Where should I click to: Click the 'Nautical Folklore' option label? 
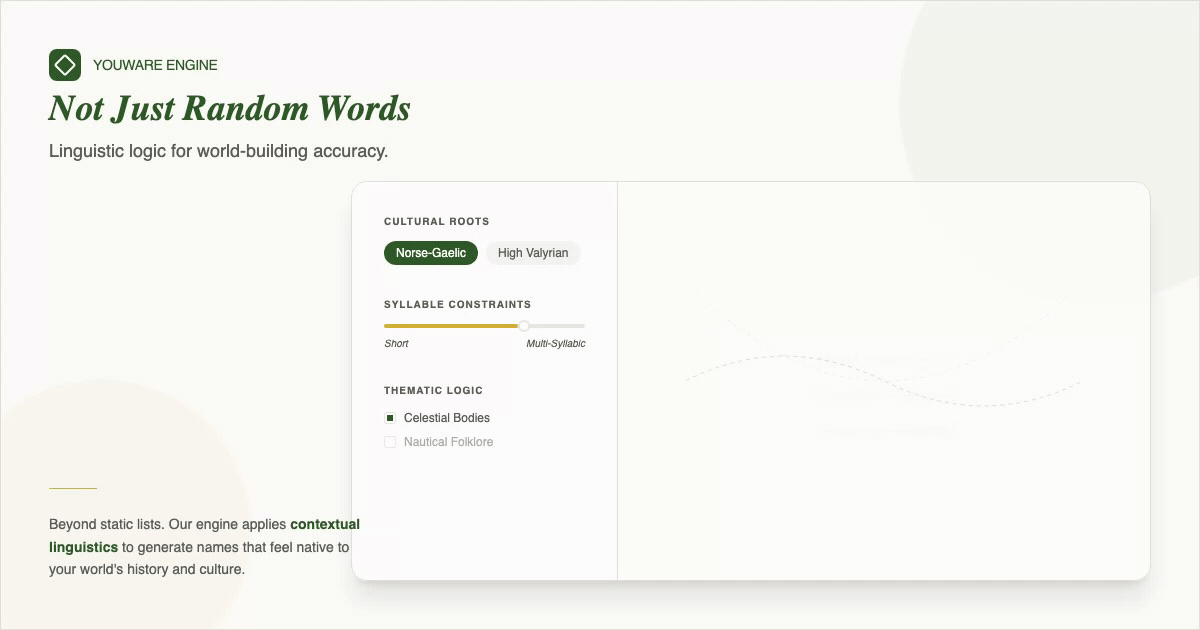pos(449,442)
